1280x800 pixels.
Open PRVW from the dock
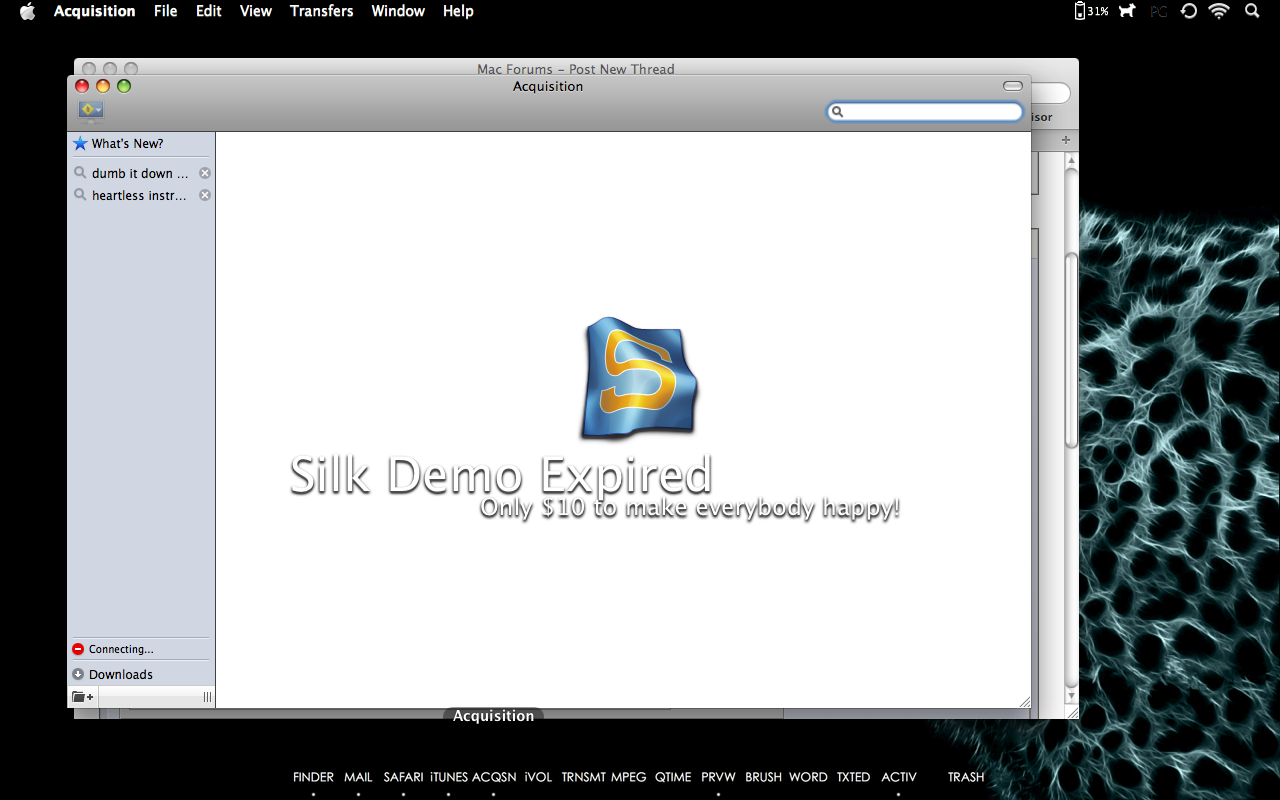[718, 777]
